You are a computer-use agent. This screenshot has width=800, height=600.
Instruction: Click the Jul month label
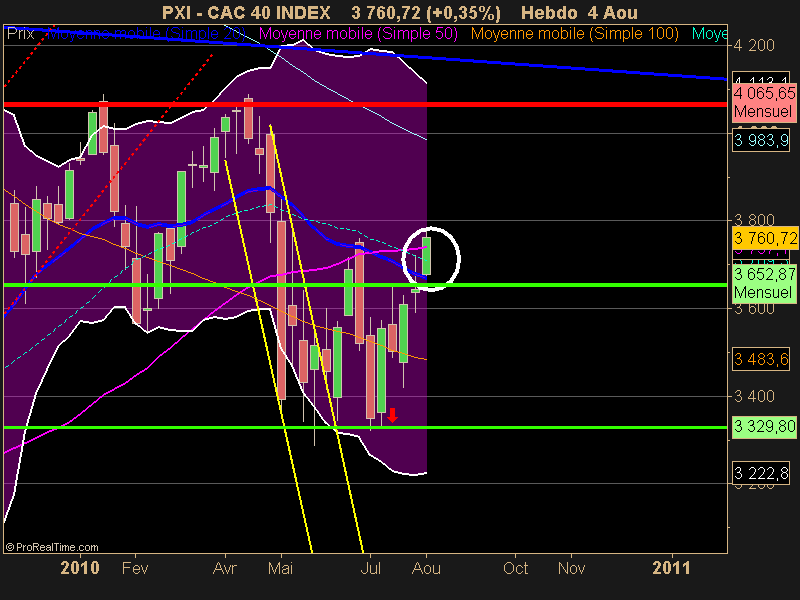click(370, 568)
